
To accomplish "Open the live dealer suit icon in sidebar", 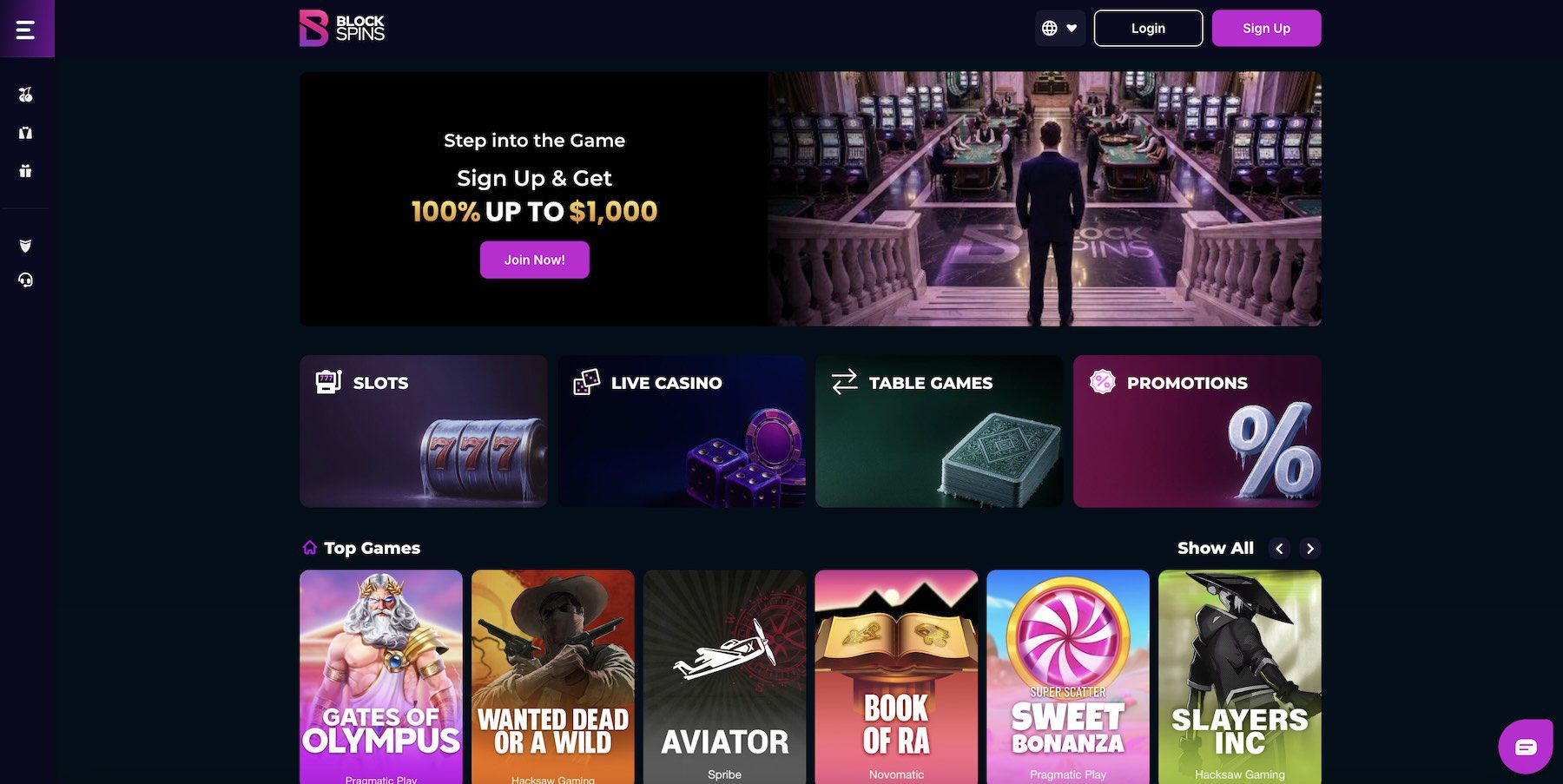I will coord(26,133).
